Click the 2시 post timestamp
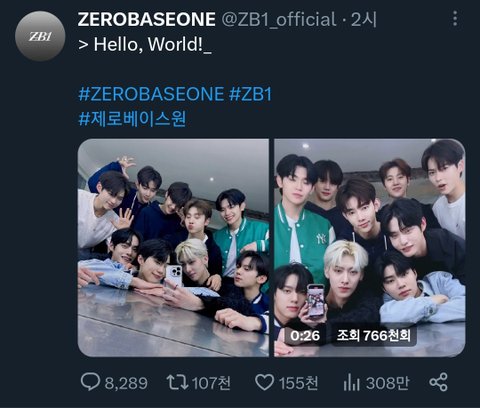Viewport: 480px width, 408px height. point(364,19)
